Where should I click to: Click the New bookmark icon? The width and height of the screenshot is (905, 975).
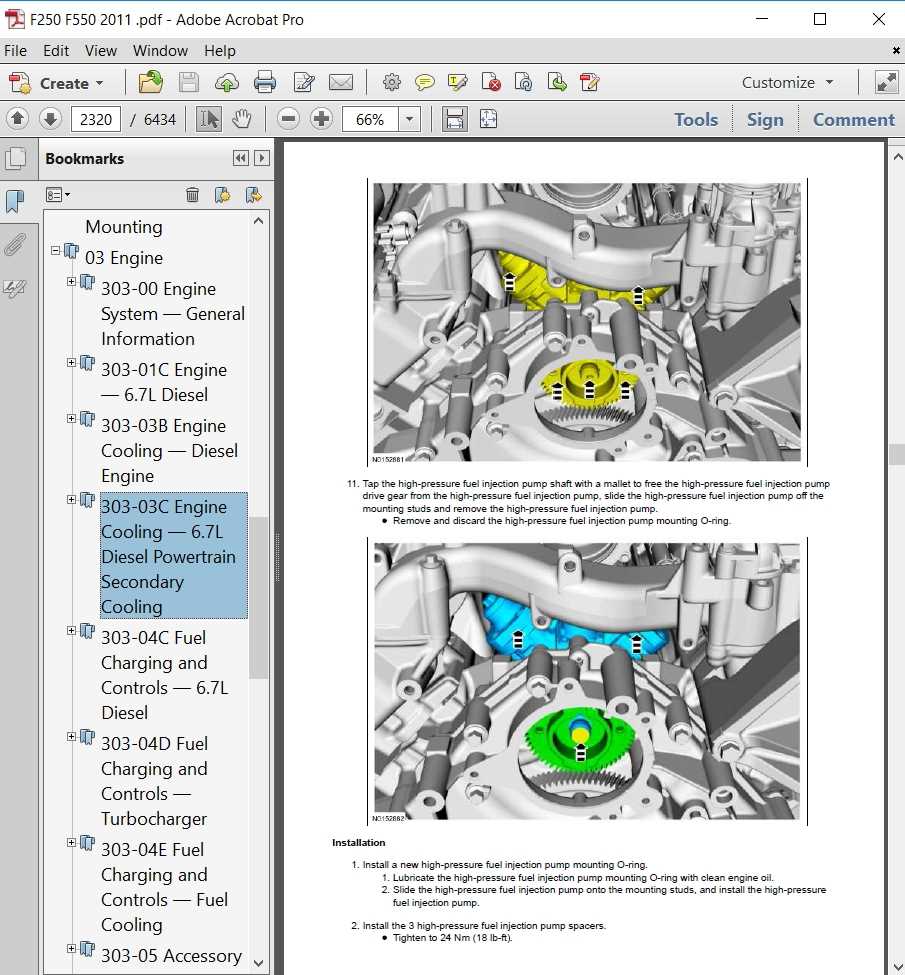pyautogui.click(x=223, y=195)
